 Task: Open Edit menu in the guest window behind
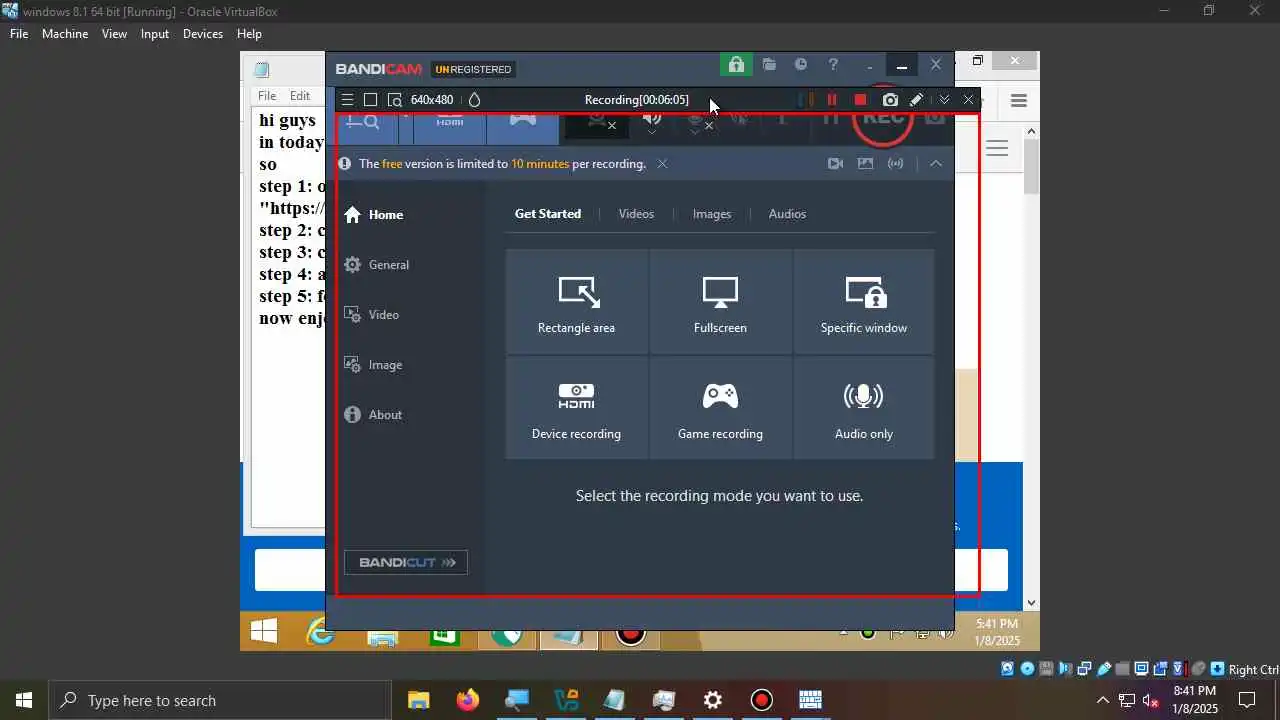coord(300,96)
